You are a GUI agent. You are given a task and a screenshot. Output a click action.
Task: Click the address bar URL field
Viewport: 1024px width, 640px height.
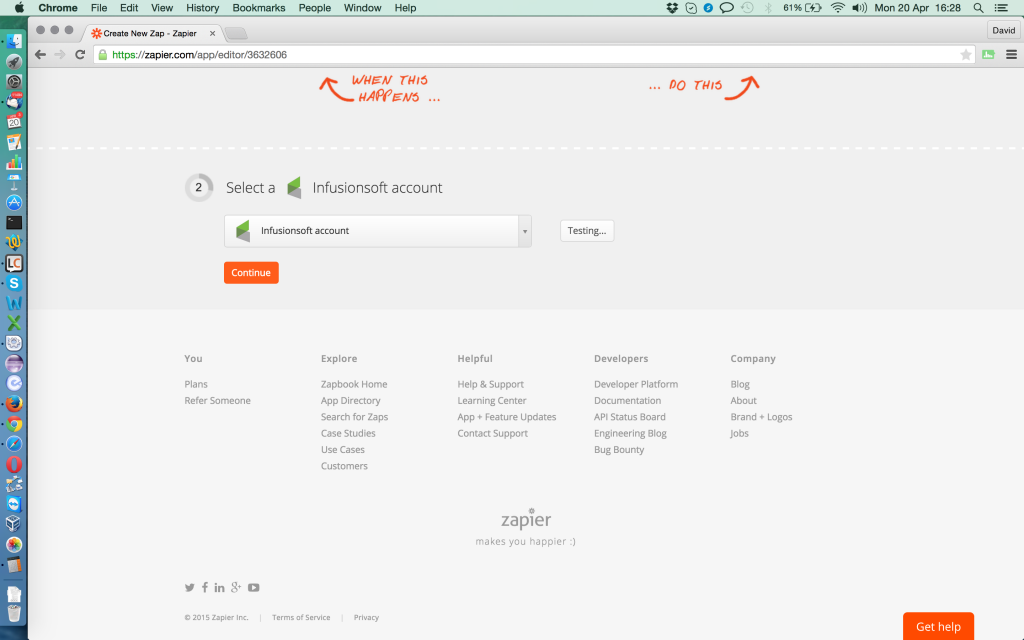tap(533, 55)
